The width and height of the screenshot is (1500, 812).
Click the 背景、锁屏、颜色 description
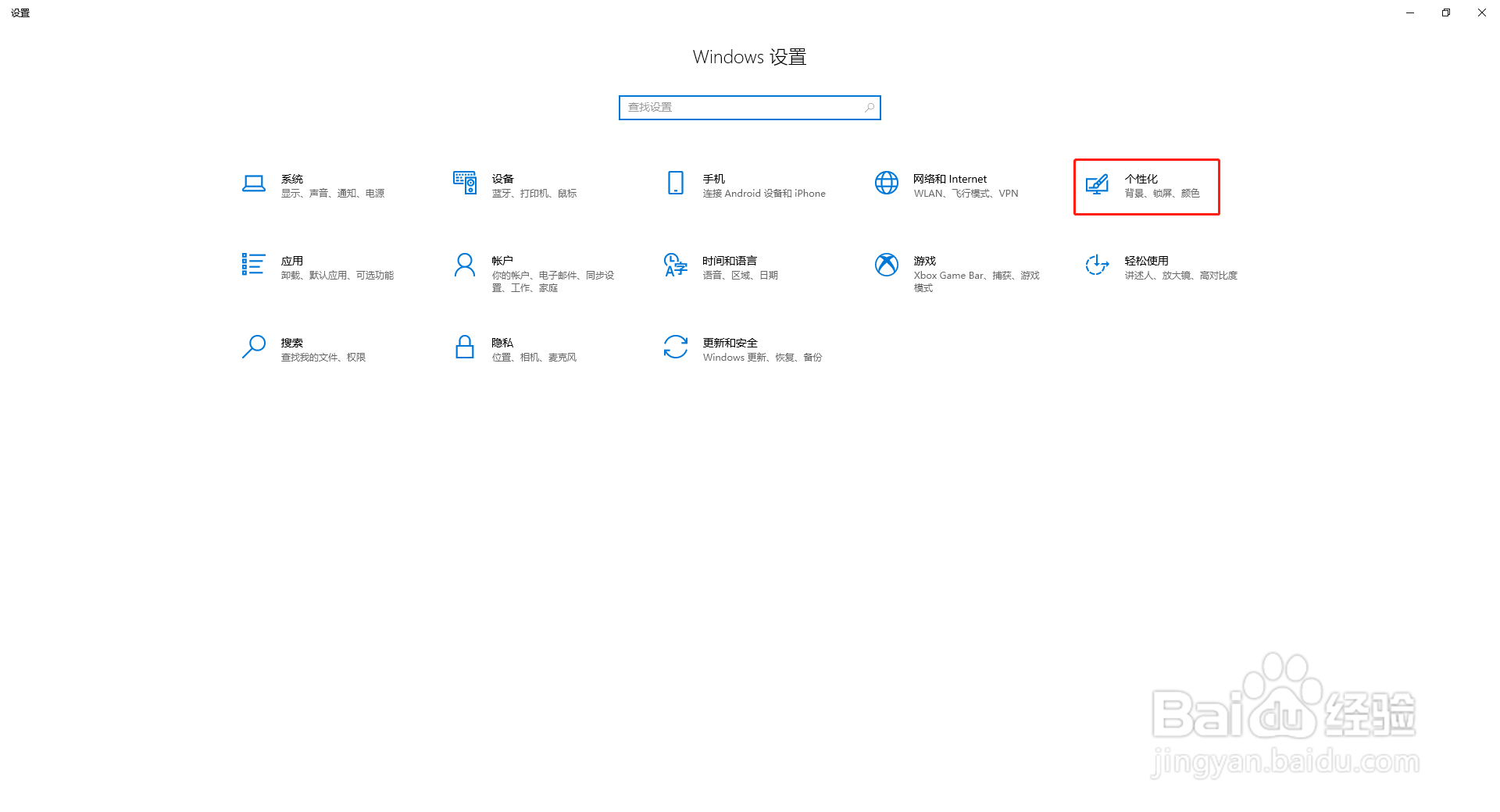coord(1162,194)
